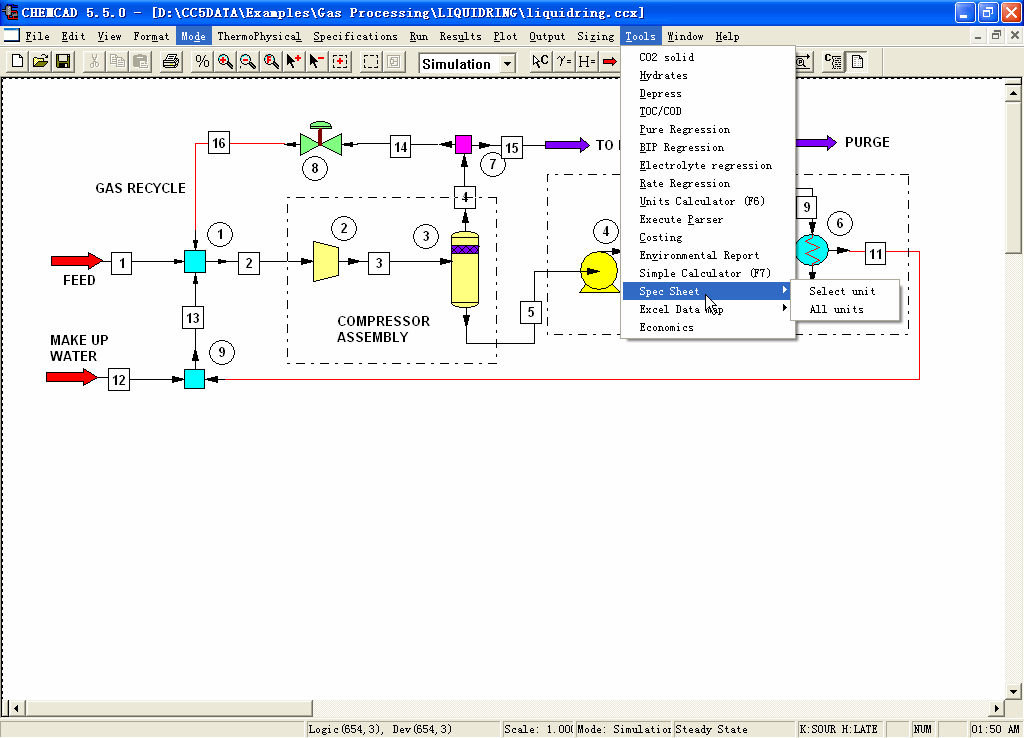Open the Edit menu
Image resolution: width=1024 pixels, height=738 pixels.
[73, 37]
